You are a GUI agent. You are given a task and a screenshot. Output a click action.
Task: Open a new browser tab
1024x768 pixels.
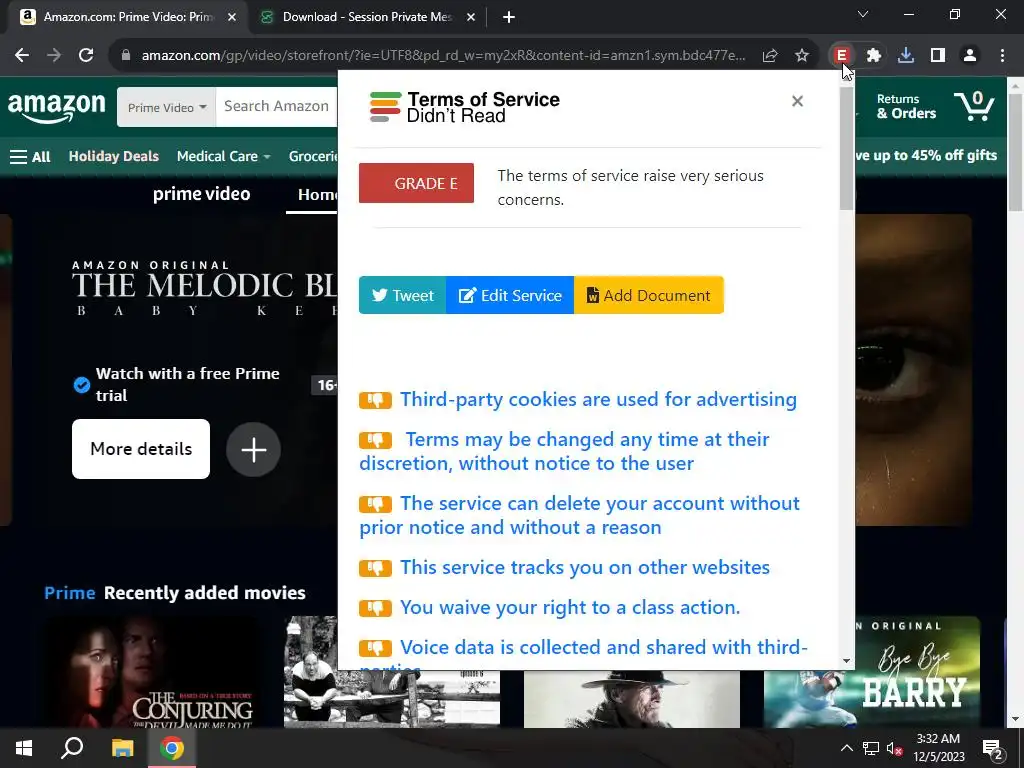click(509, 18)
